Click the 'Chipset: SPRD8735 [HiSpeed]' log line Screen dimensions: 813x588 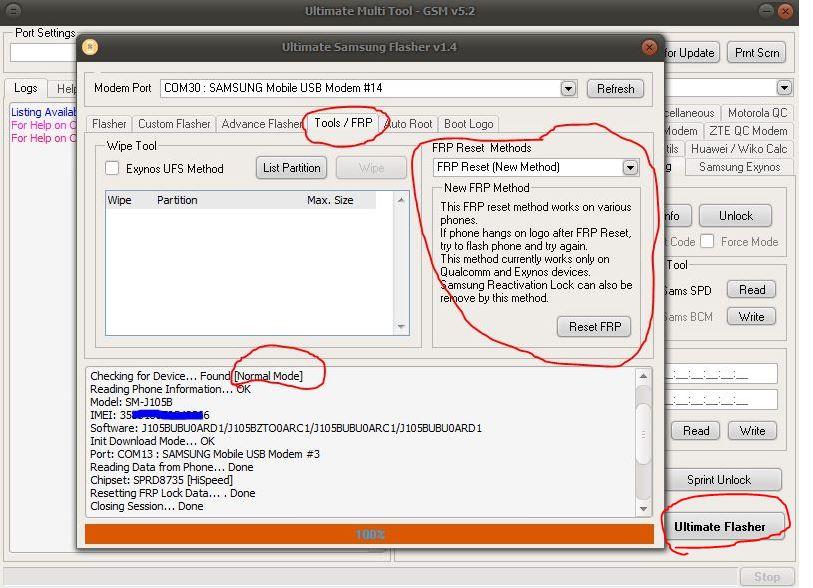click(x=161, y=480)
